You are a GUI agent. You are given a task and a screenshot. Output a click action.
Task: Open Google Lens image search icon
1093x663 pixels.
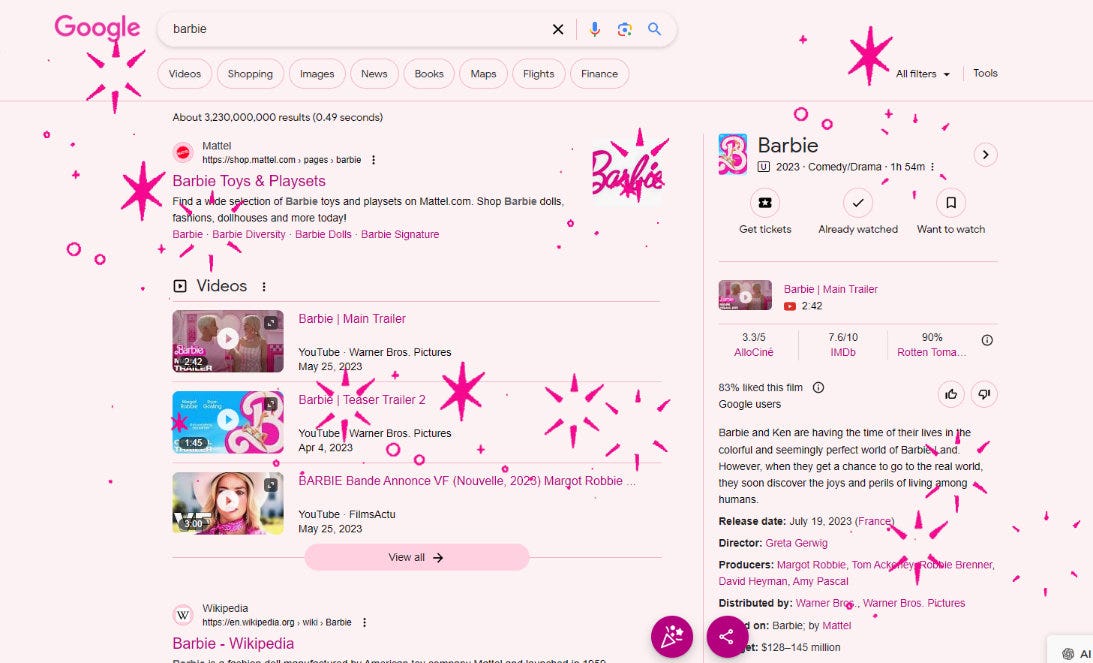coord(624,29)
